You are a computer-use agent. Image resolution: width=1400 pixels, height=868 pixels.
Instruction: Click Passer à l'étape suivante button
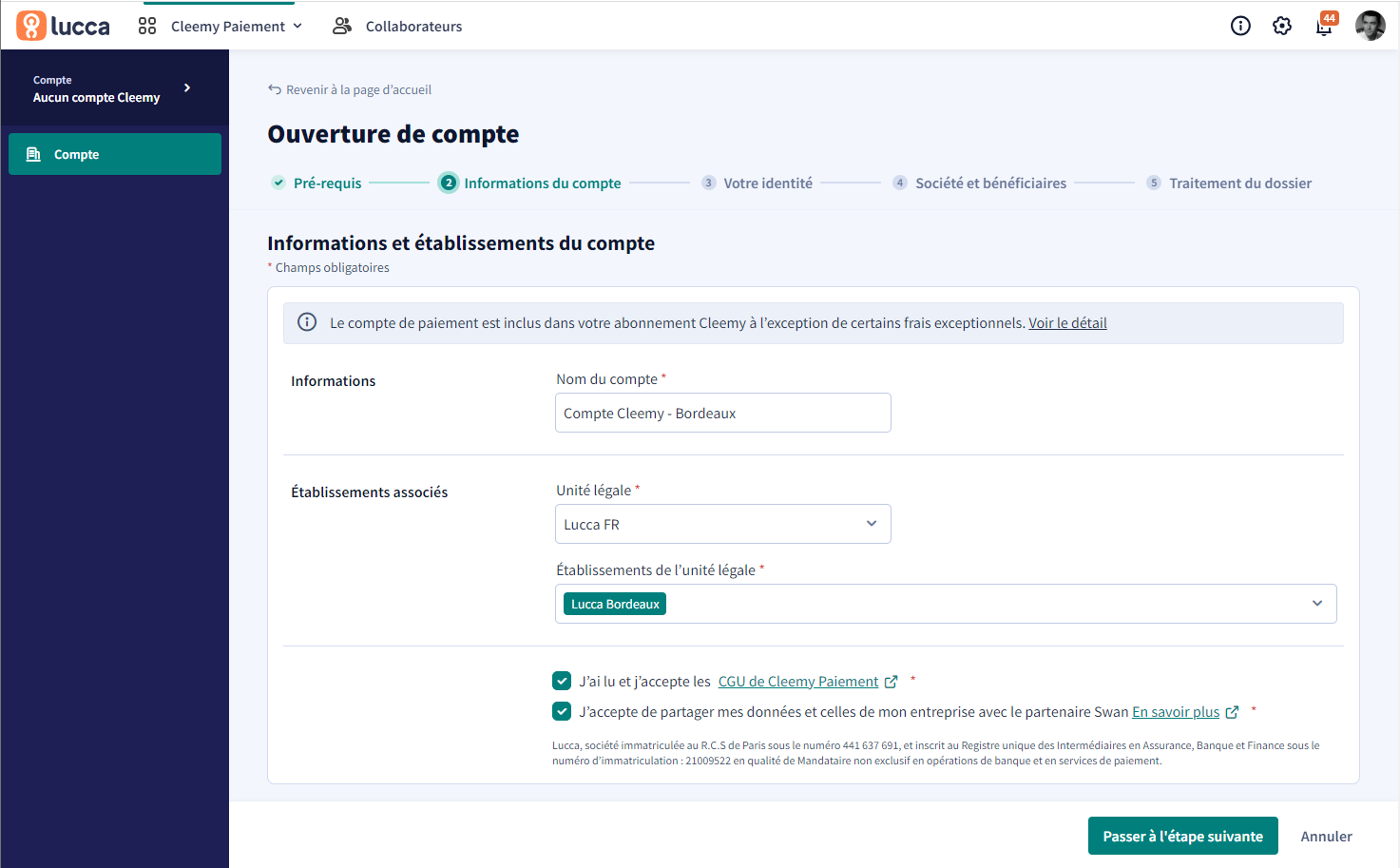(1183, 836)
